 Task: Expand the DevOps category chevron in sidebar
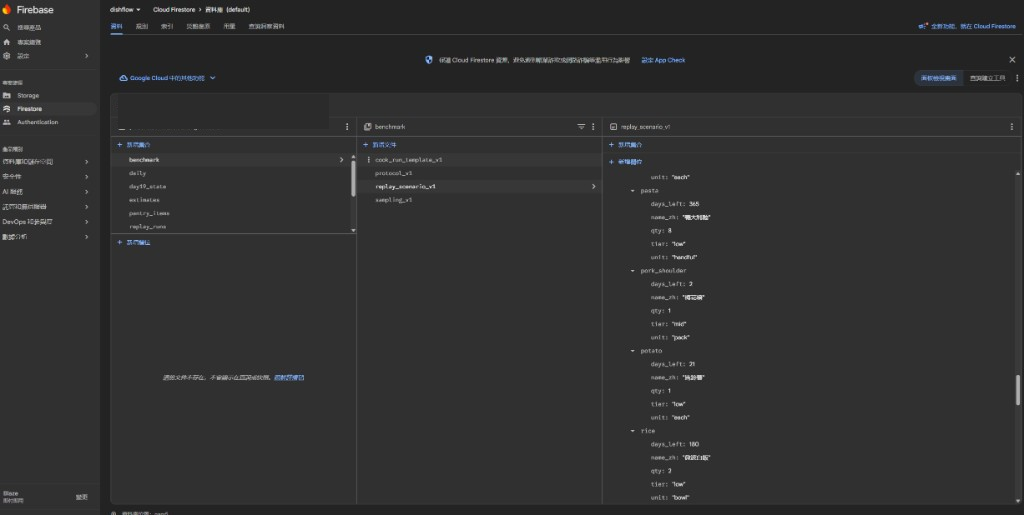tap(86, 222)
